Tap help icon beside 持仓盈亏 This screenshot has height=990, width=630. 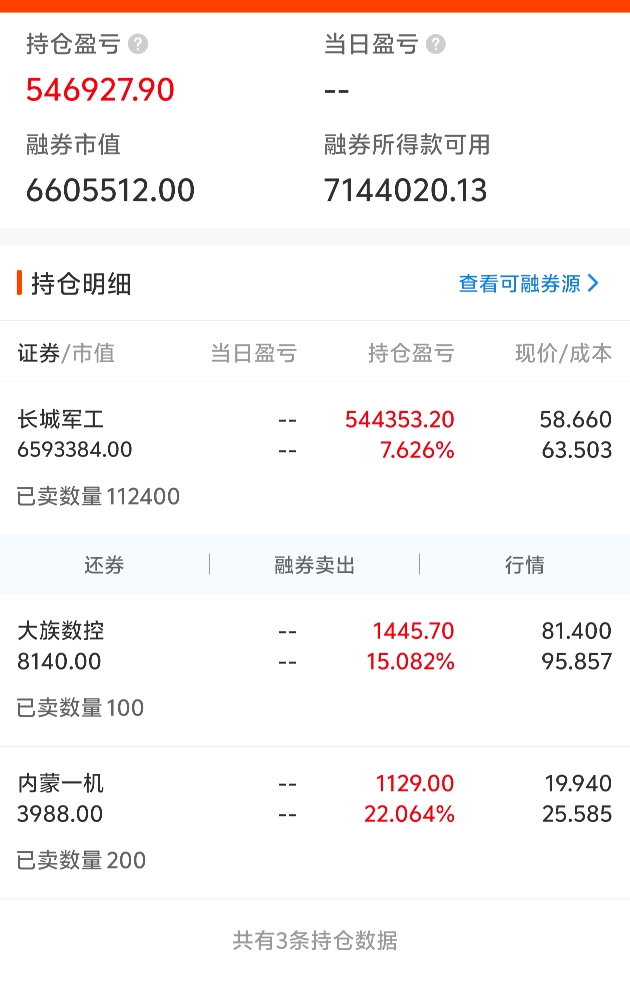coord(138,44)
